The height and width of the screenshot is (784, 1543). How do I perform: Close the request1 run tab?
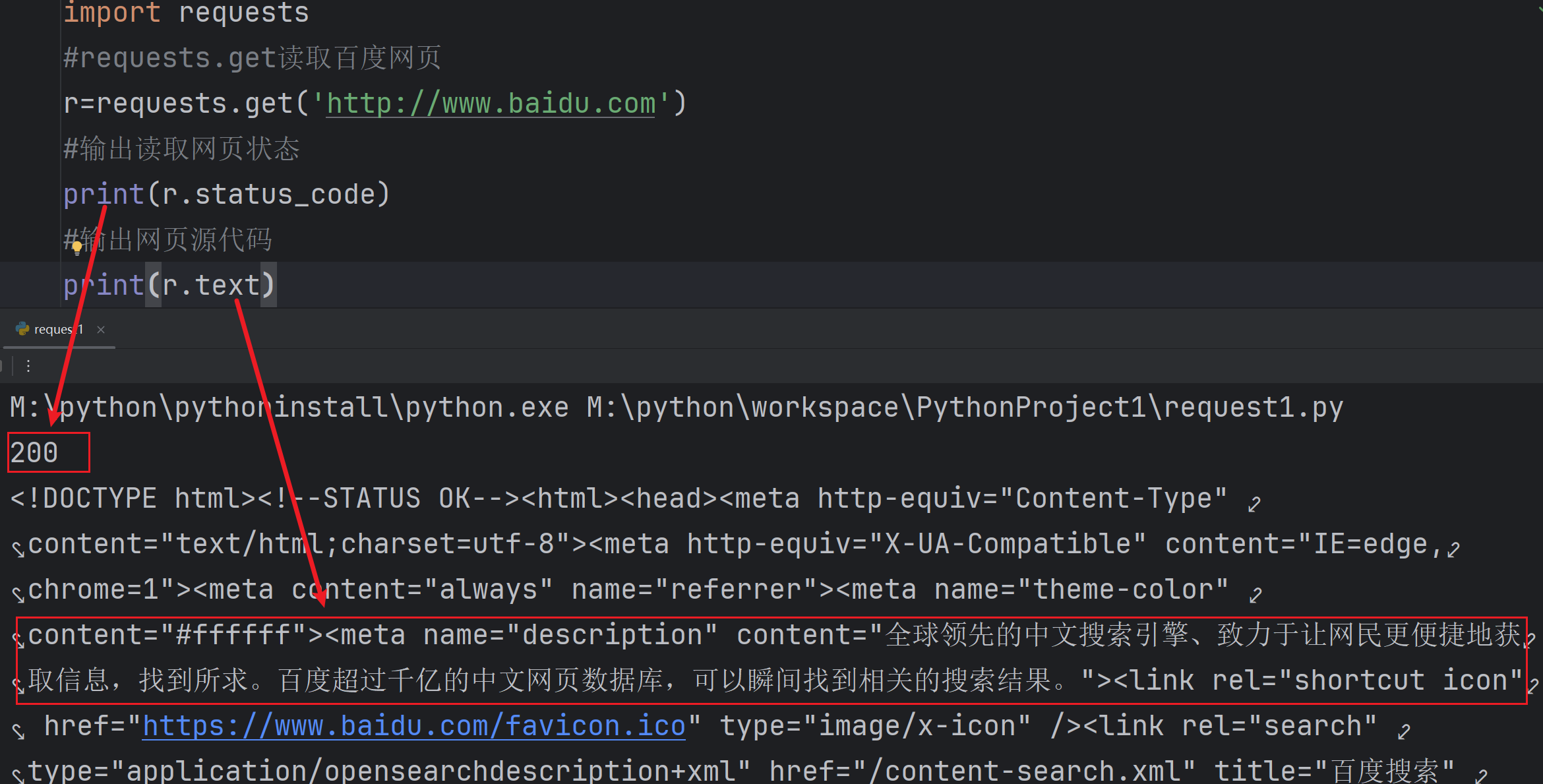(101, 329)
